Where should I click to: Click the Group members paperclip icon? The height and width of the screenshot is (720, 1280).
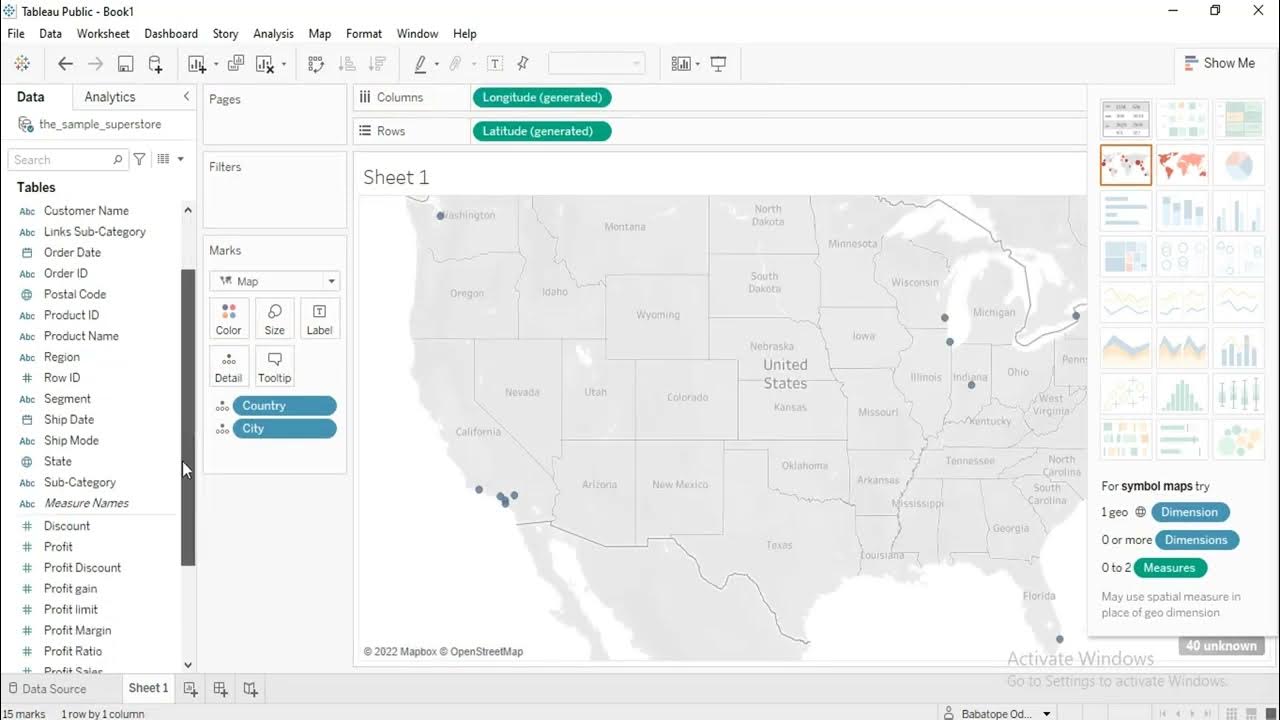click(x=455, y=64)
